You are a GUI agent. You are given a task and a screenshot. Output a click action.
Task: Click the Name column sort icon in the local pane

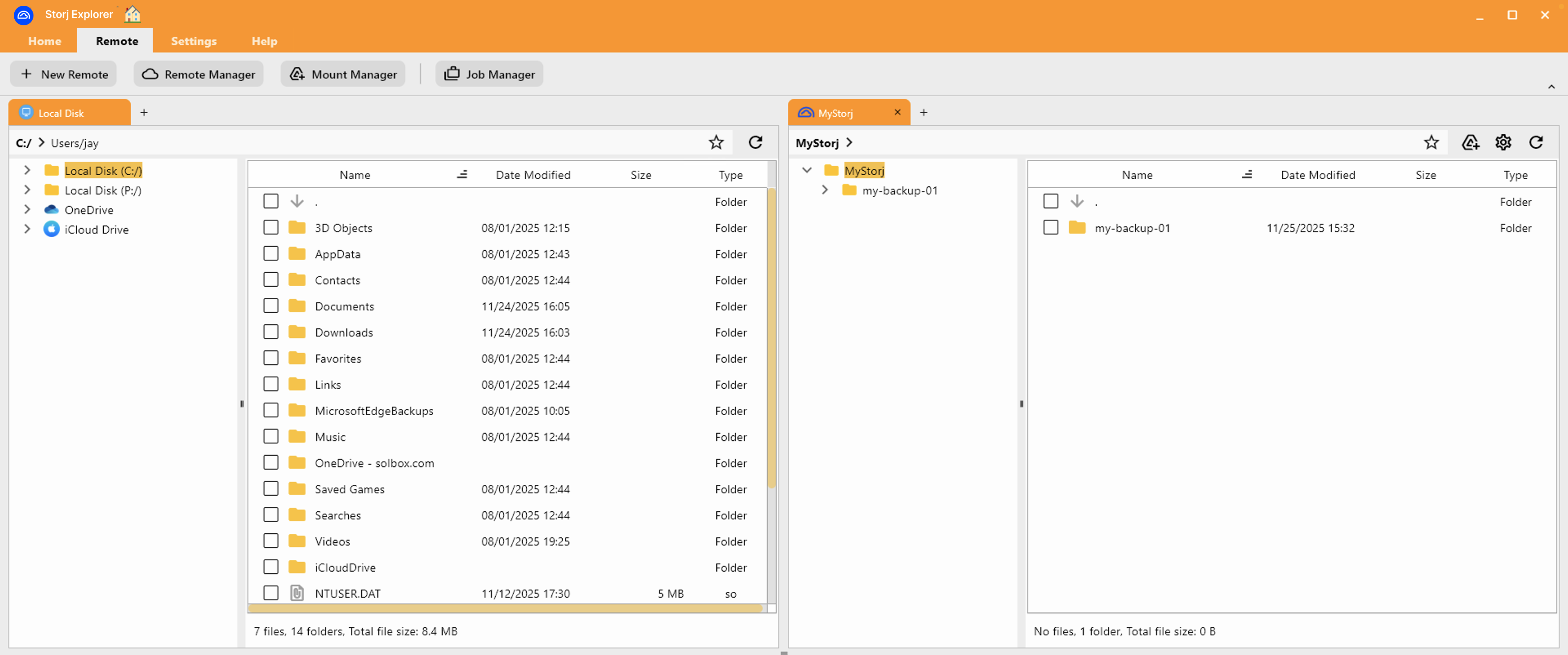[462, 175]
